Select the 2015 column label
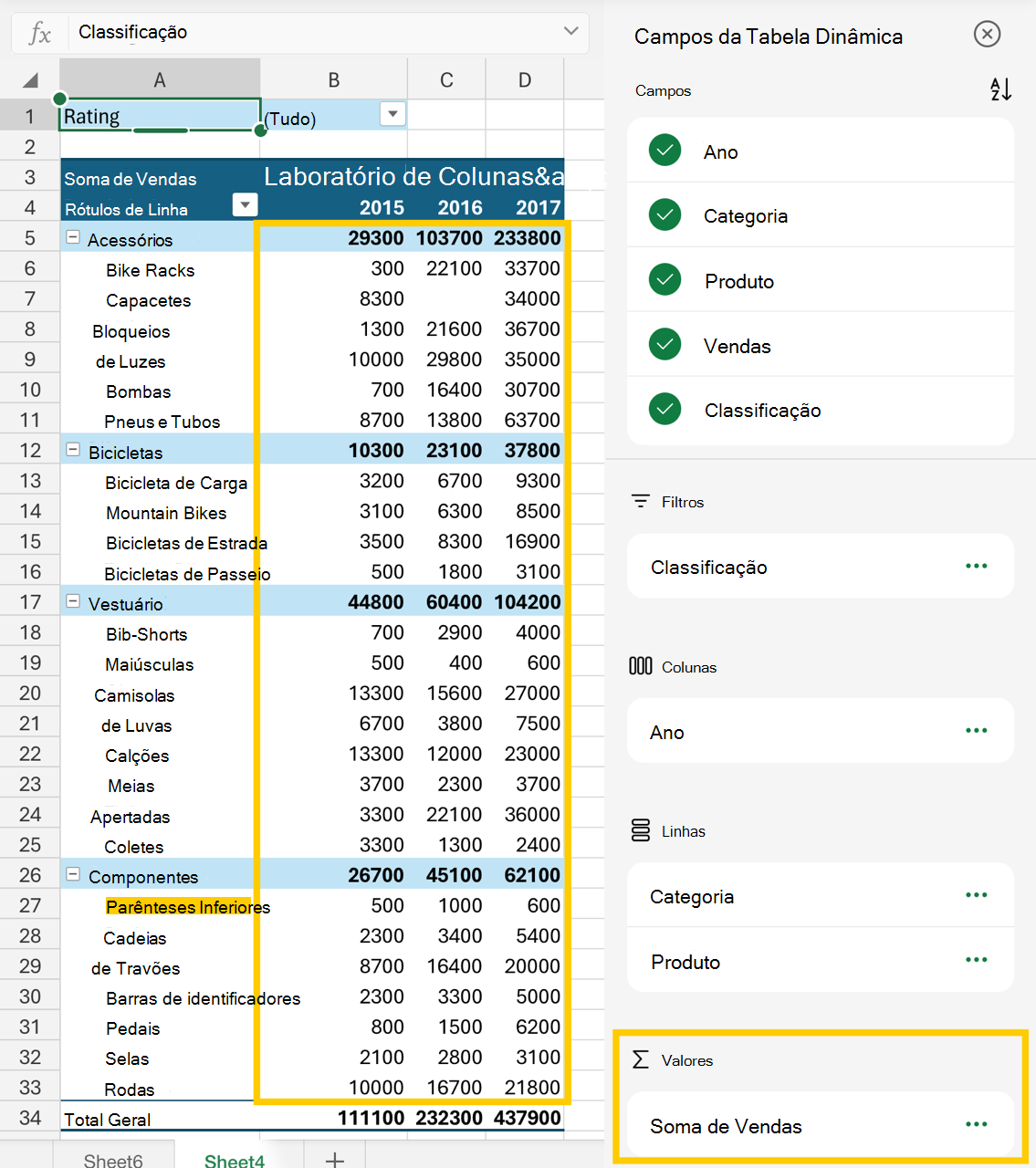 point(382,207)
